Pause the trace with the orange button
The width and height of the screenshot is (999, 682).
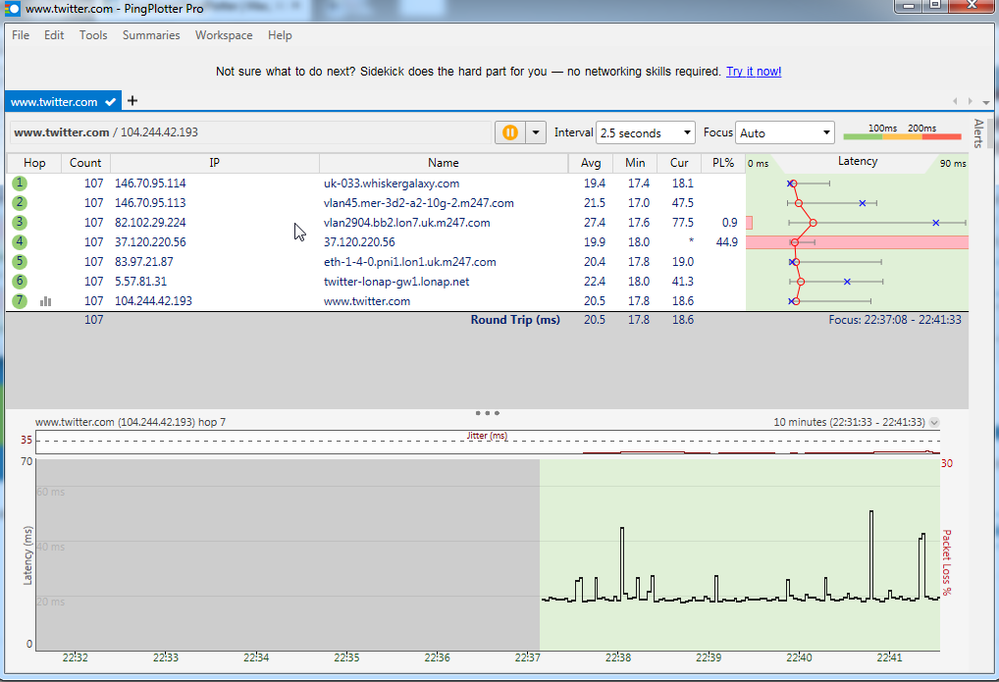tap(510, 133)
